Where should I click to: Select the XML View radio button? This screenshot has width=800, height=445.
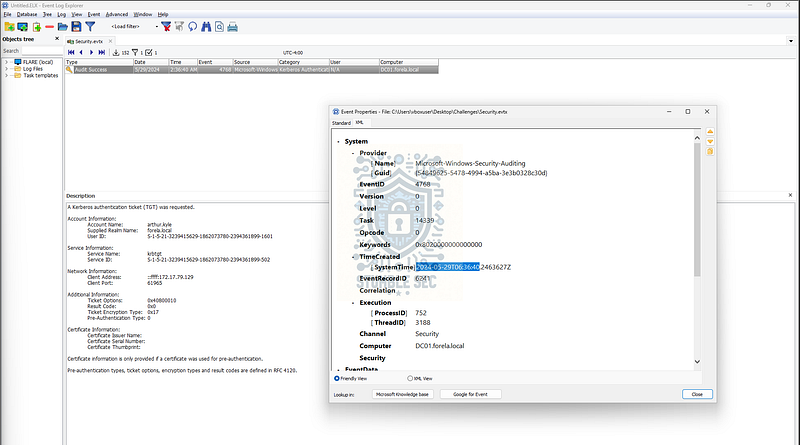click(410, 379)
